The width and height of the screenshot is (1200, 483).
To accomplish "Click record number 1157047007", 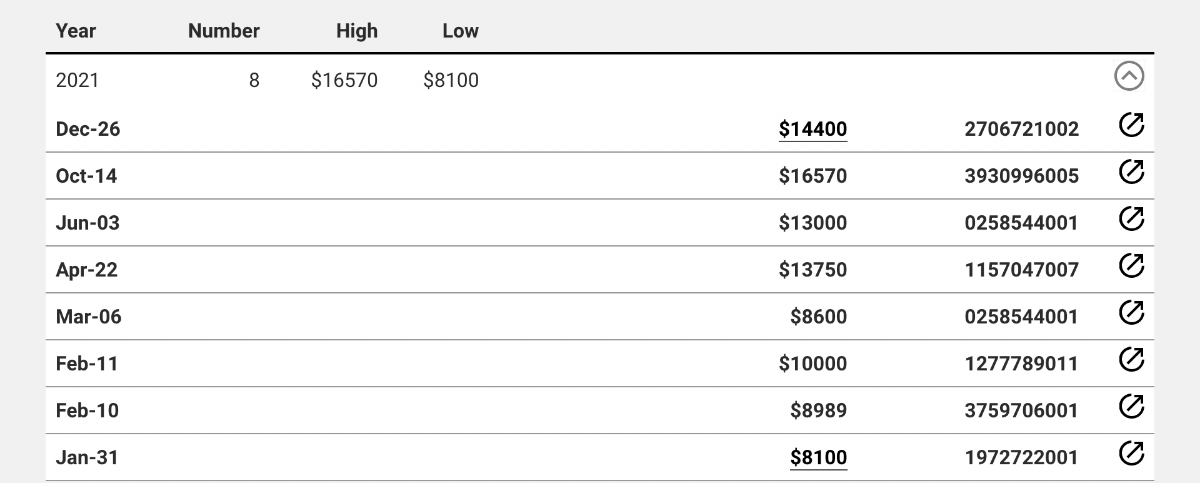I will pyautogui.click(x=1022, y=270).
